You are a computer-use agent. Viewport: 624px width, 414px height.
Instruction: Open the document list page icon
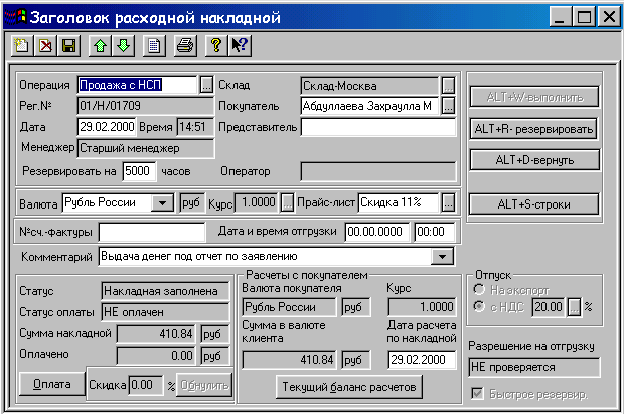pyautogui.click(x=154, y=46)
